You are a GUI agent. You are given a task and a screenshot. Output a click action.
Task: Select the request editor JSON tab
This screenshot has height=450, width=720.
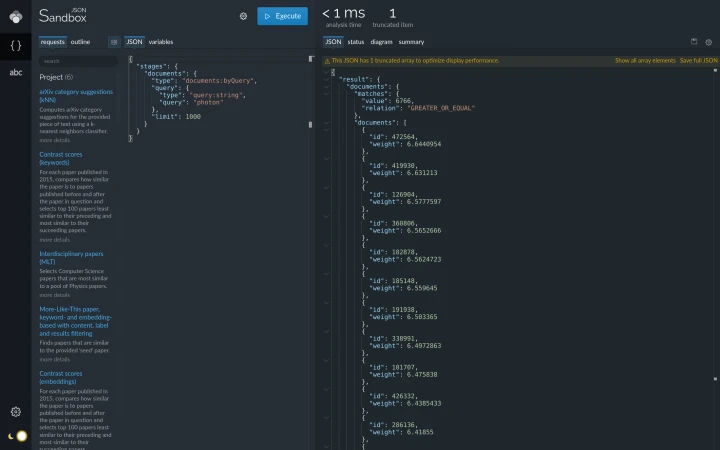pyautogui.click(x=134, y=42)
